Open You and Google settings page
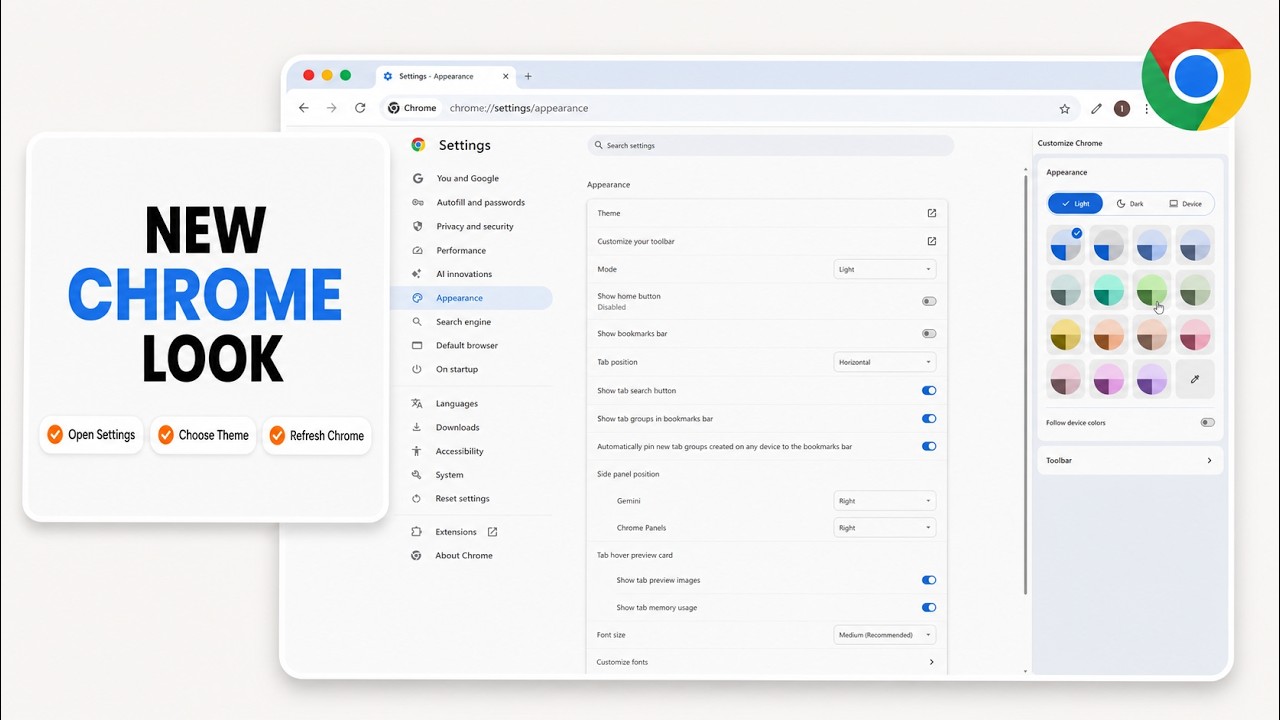1280x720 pixels. (467, 178)
